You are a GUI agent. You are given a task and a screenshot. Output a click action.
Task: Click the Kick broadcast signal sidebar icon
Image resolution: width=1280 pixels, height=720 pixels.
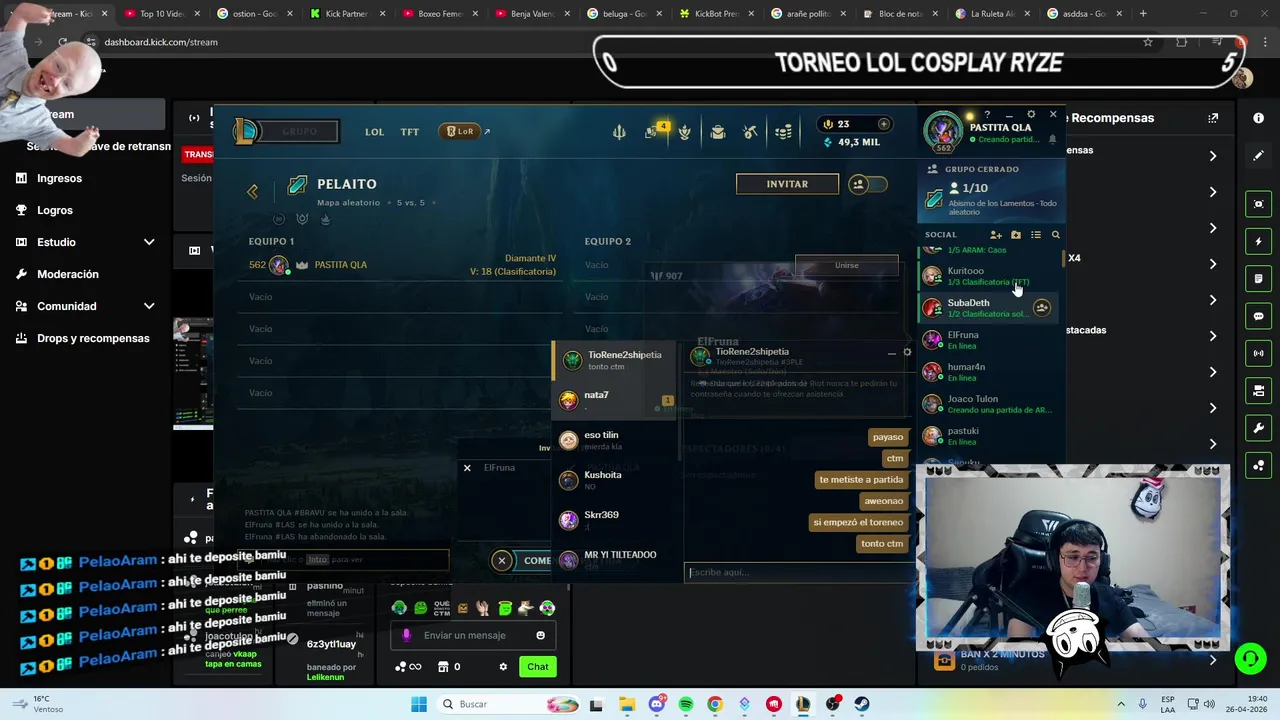coord(1258,353)
